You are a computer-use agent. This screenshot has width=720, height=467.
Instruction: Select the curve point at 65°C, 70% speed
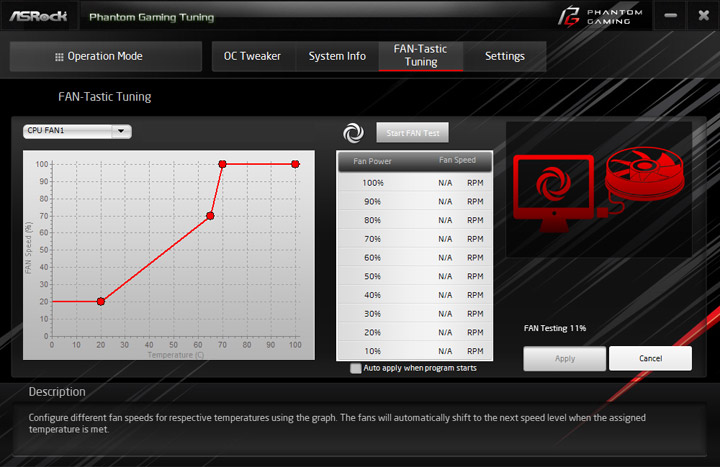210,216
